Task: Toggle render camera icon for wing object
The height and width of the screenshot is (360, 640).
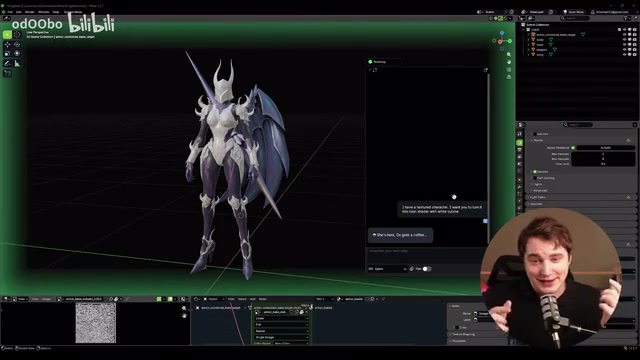Action: click(634, 54)
